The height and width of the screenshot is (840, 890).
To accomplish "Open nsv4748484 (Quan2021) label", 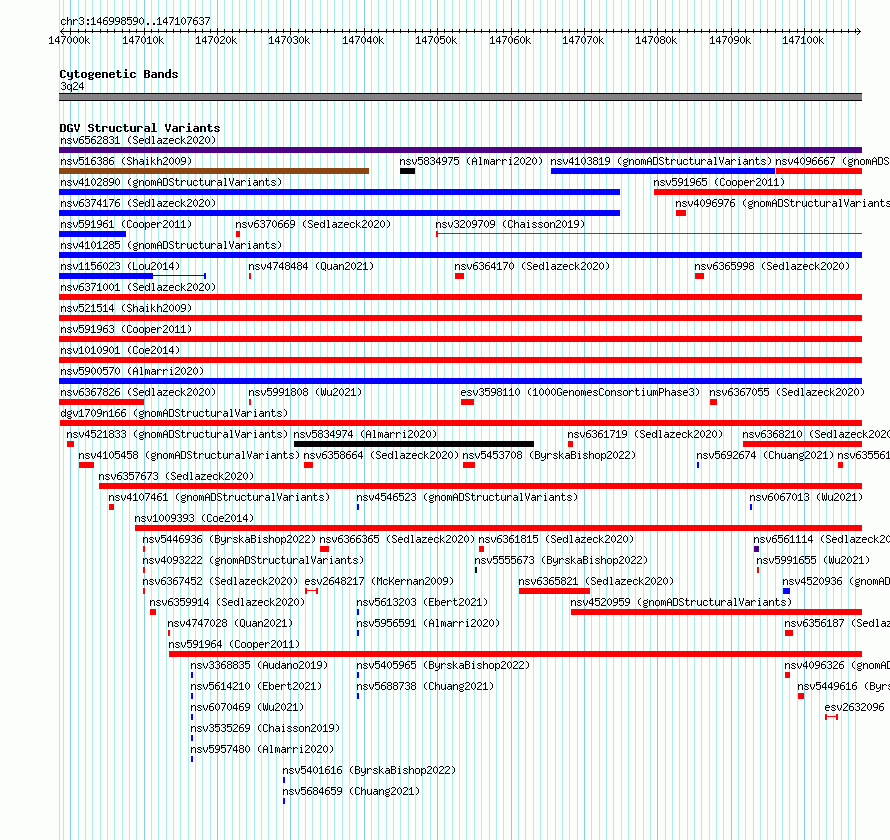I will click(x=311, y=266).
